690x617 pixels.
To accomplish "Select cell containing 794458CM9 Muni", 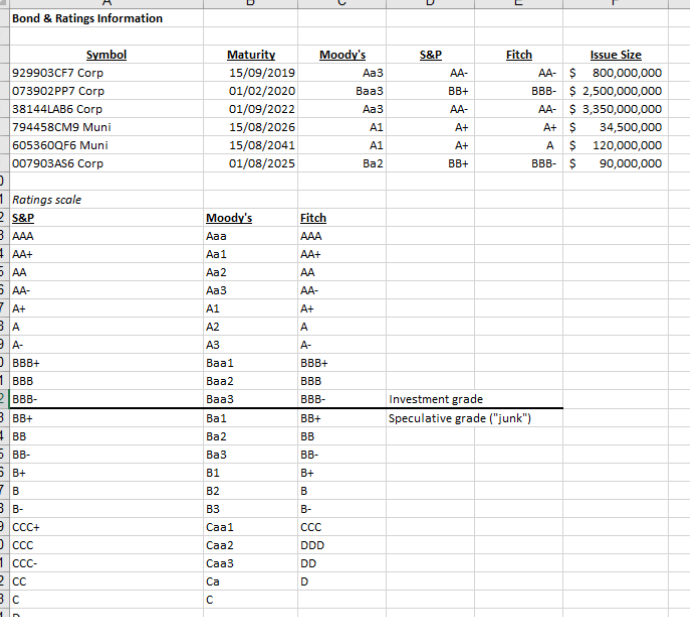I will click(x=106, y=127).
